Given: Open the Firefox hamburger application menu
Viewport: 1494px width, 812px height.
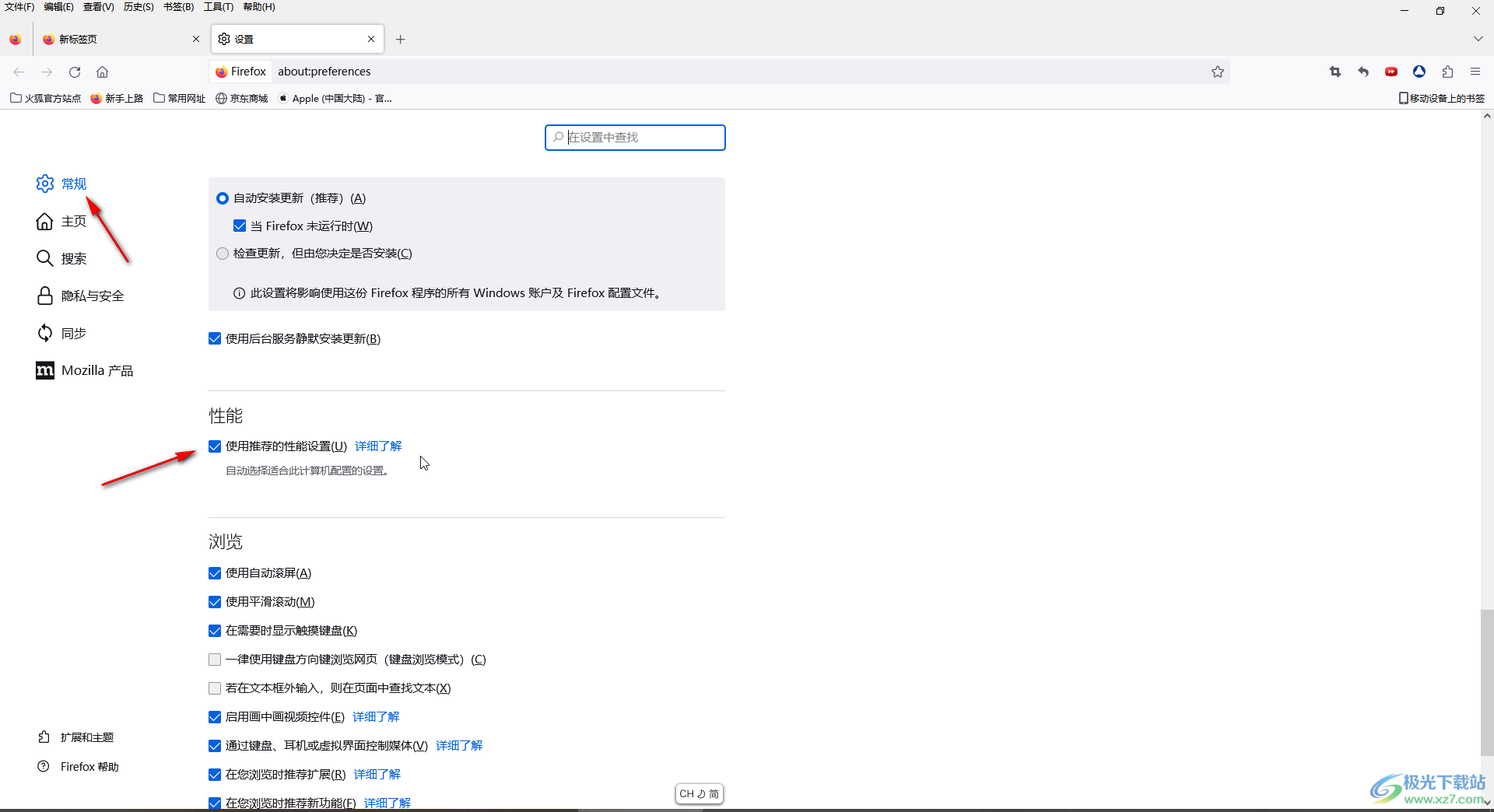Looking at the screenshot, I should [1475, 72].
